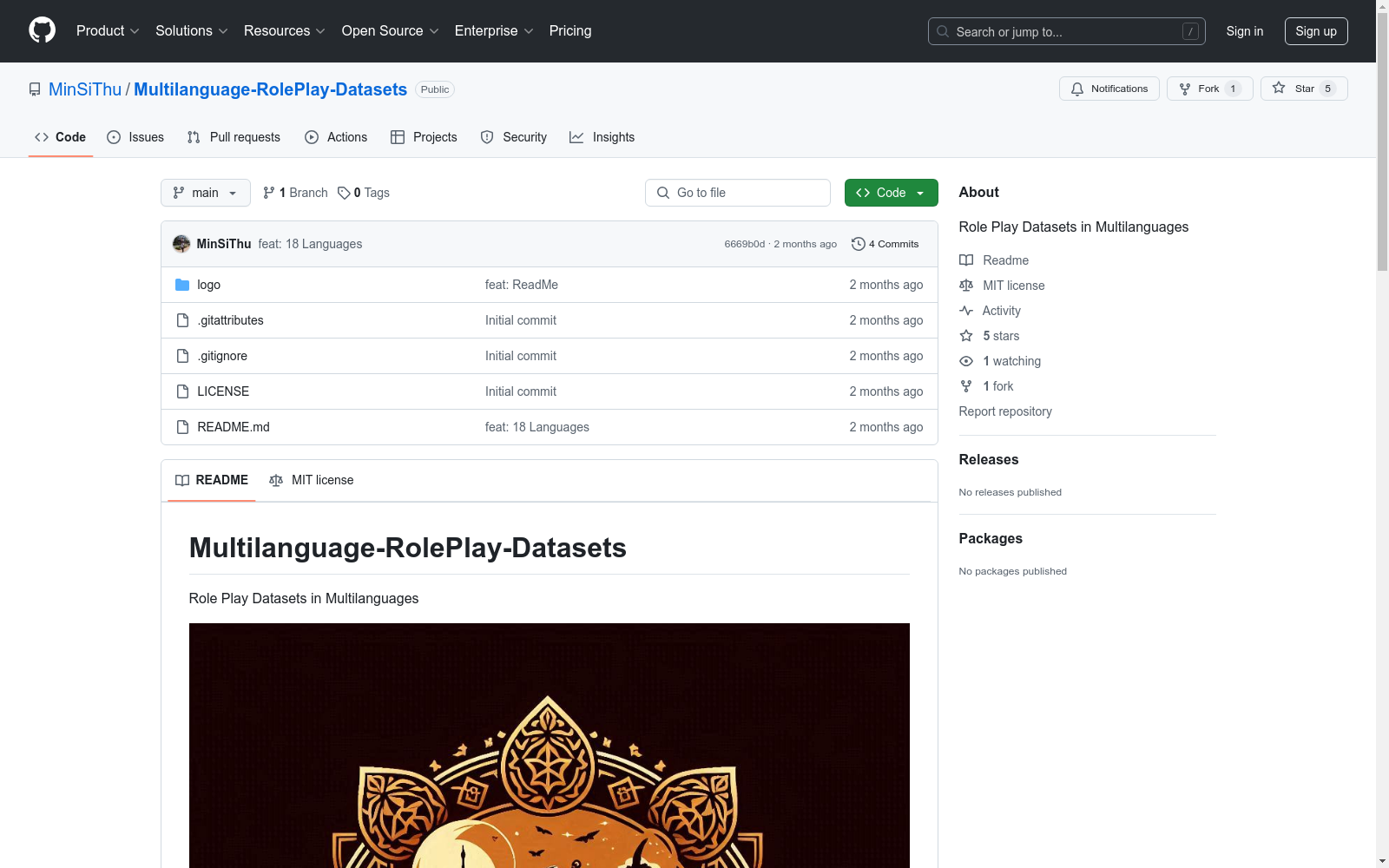Open README.md's feat: 18 Languages commit message
This screenshot has height=868, width=1389.
pyautogui.click(x=537, y=427)
